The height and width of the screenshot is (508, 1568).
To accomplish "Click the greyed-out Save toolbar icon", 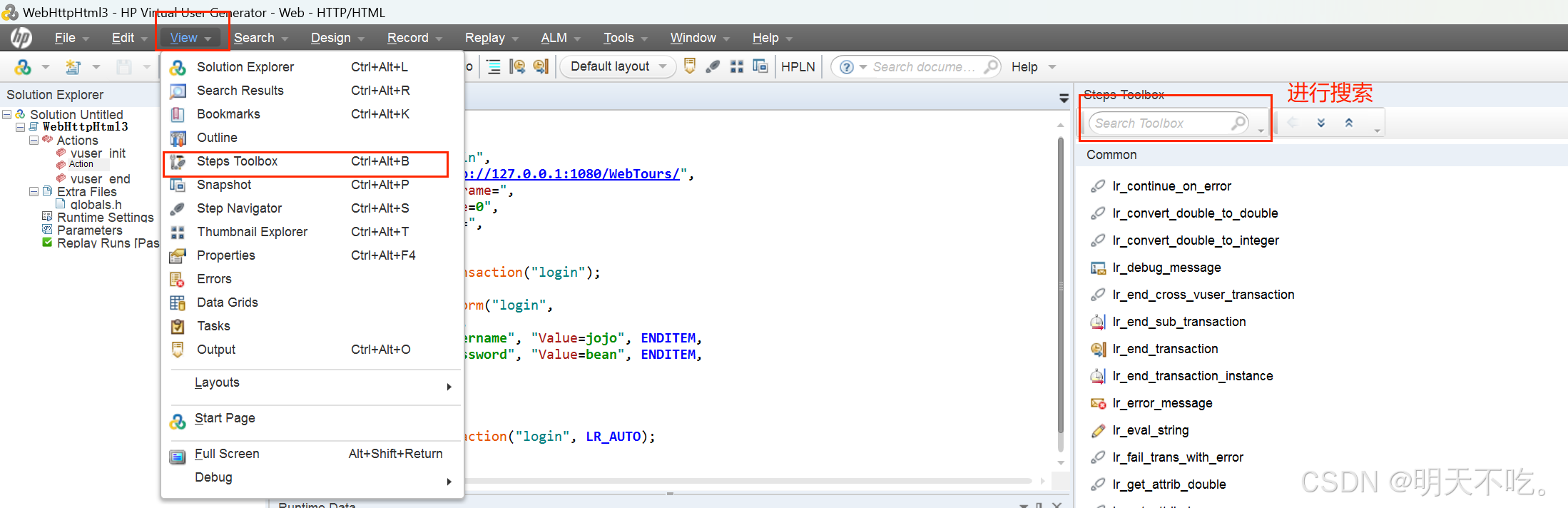I will pyautogui.click(x=124, y=67).
